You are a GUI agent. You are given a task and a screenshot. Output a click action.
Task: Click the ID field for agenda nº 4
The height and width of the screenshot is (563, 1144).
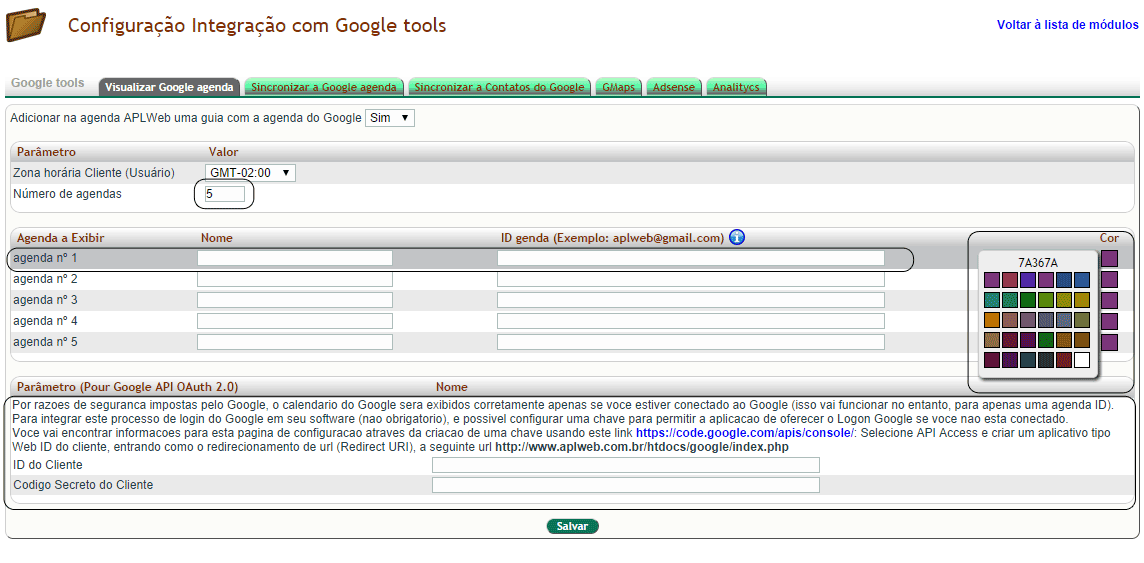click(x=691, y=321)
